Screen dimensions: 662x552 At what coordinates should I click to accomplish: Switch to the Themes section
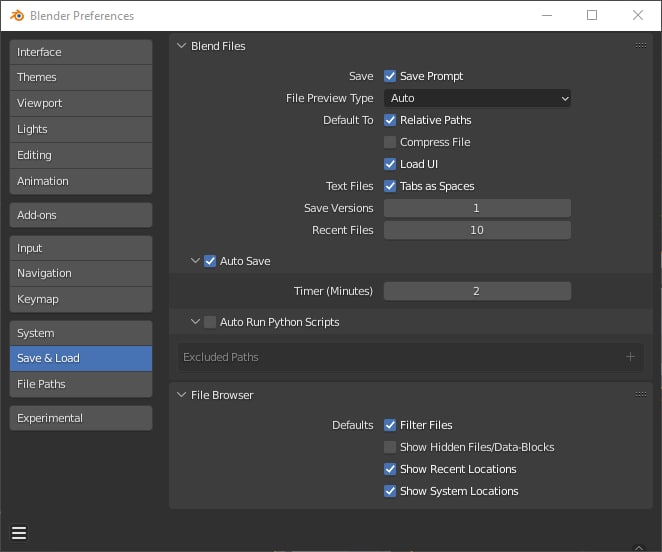81,78
